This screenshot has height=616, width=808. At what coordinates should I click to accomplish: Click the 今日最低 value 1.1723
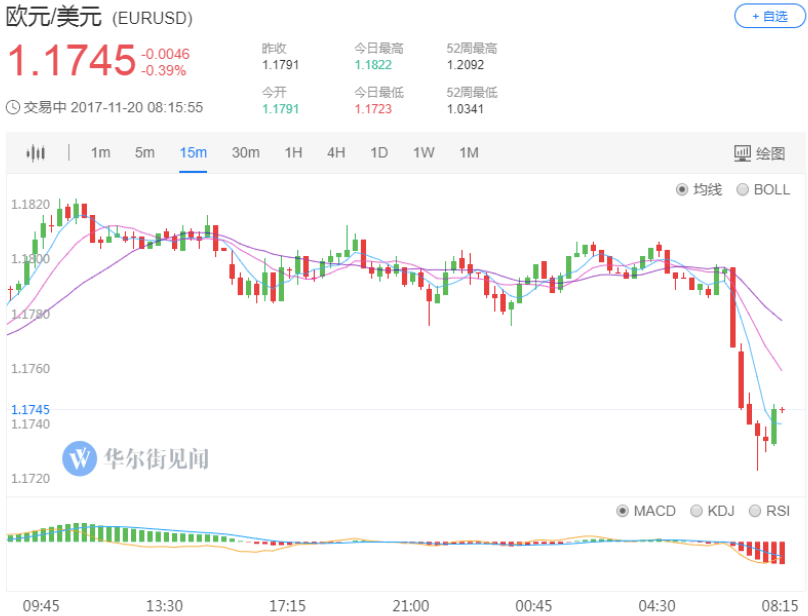point(373,109)
